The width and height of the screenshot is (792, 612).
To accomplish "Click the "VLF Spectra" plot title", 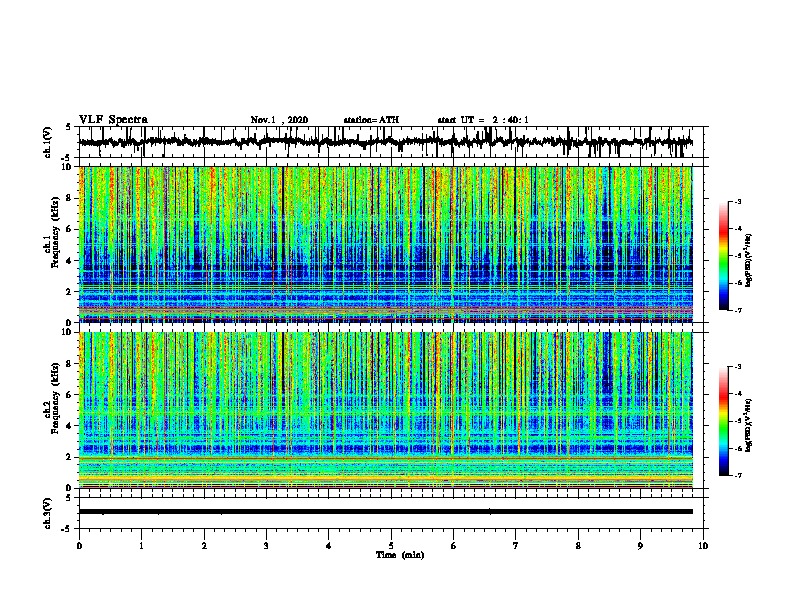I will coord(113,120).
